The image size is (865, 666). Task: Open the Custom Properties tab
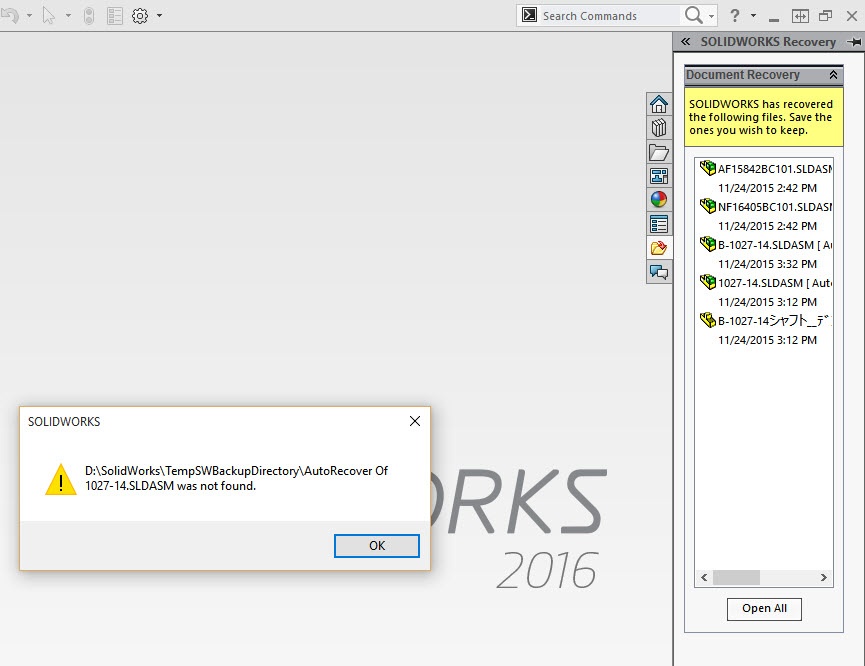coord(659,224)
